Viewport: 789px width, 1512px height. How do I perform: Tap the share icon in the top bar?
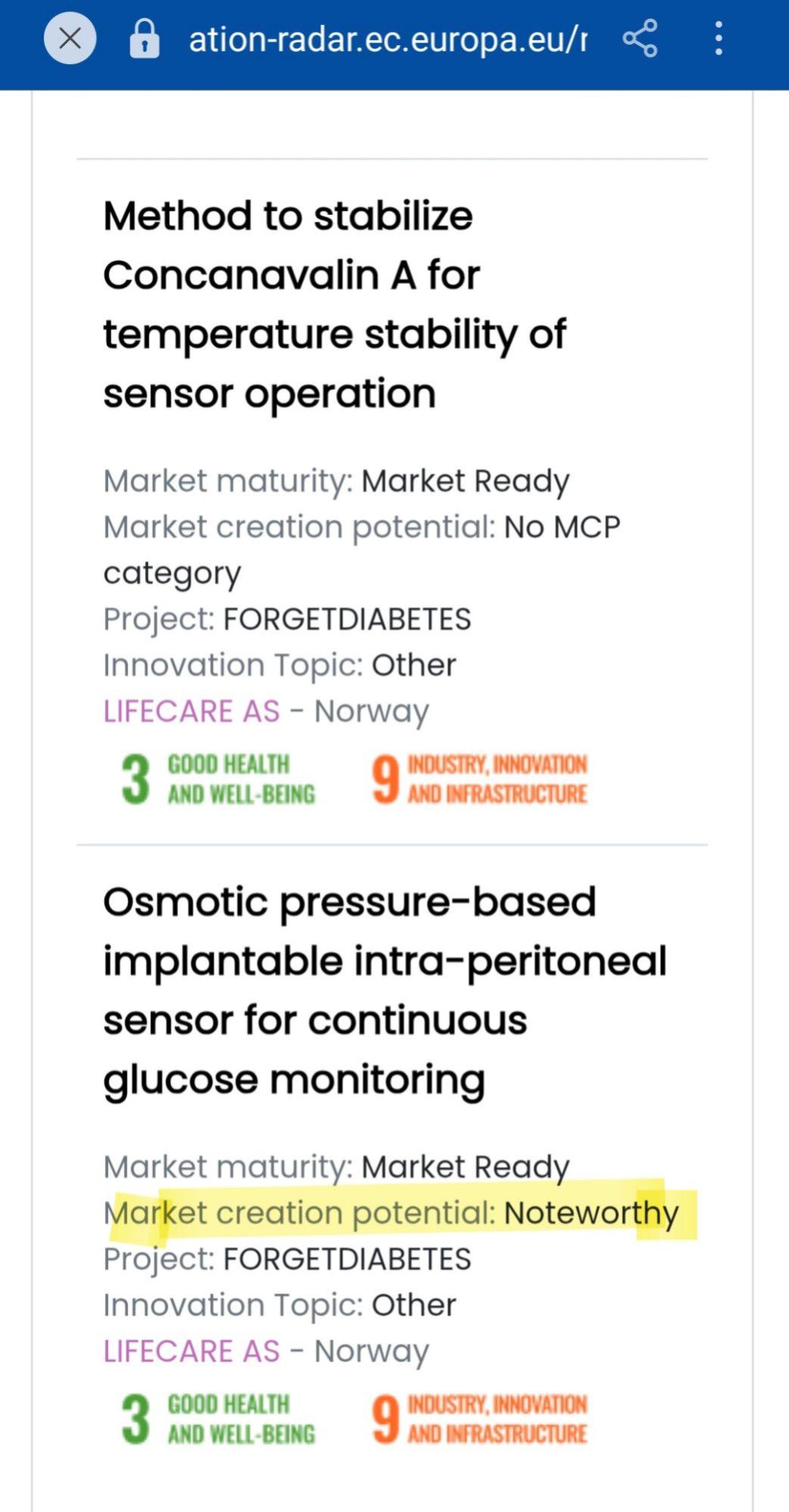tap(640, 38)
